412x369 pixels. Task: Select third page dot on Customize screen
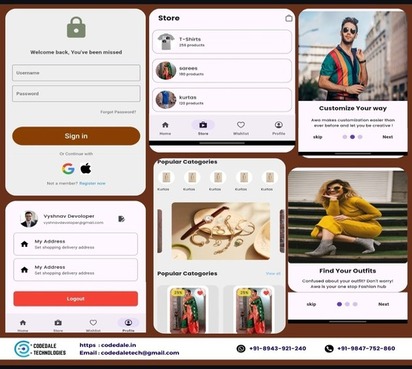point(360,137)
